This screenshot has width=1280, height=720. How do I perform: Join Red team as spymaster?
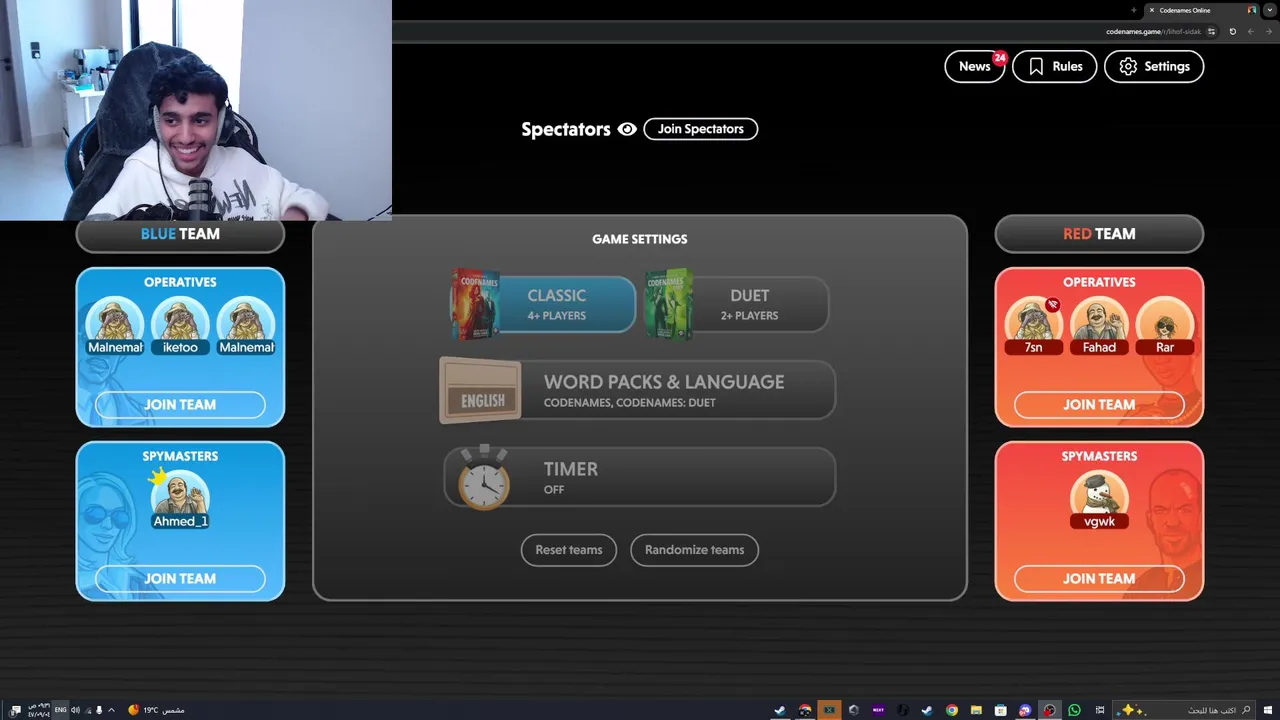pyautogui.click(x=1099, y=579)
